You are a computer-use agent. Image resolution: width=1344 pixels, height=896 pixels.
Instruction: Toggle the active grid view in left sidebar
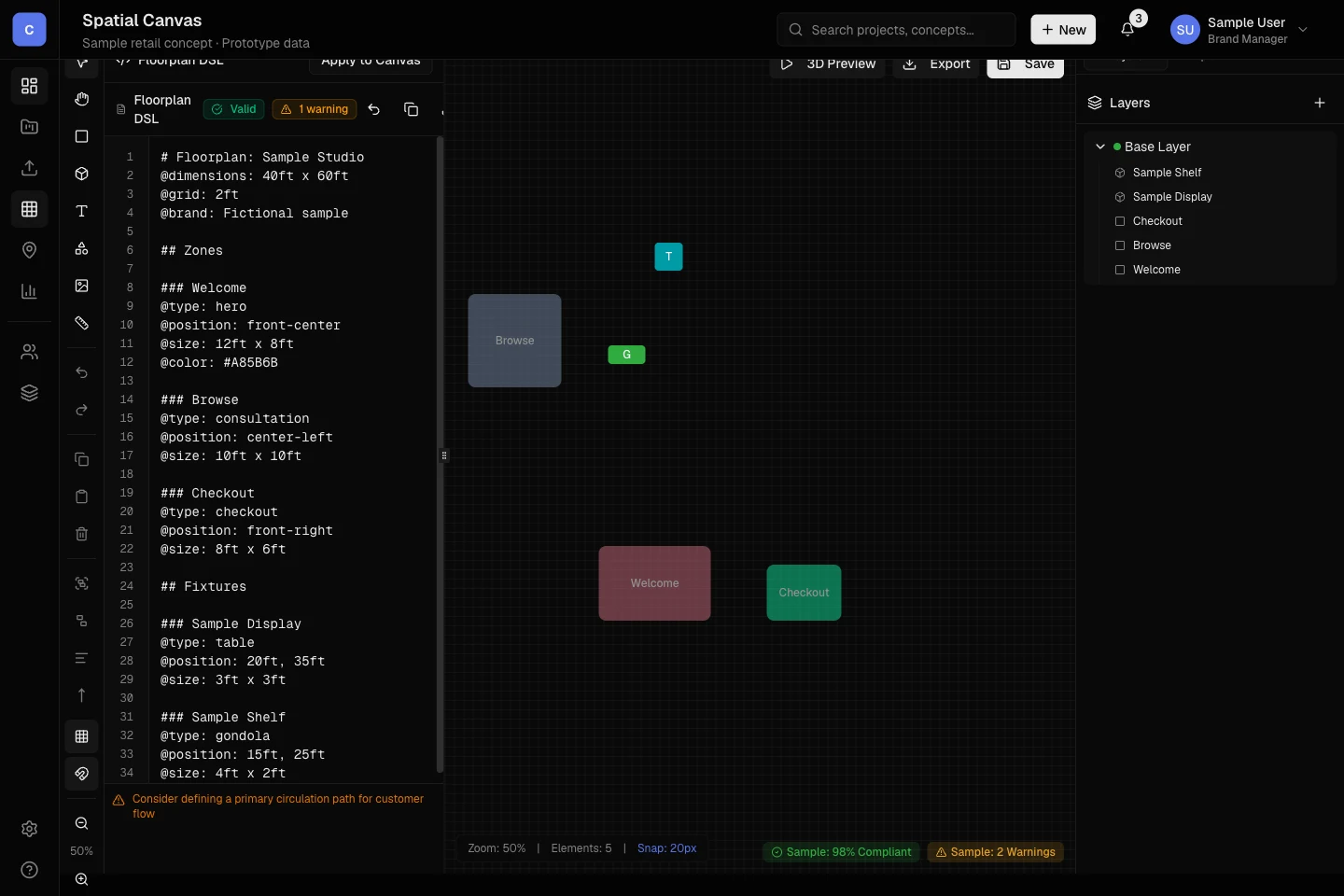(x=29, y=209)
